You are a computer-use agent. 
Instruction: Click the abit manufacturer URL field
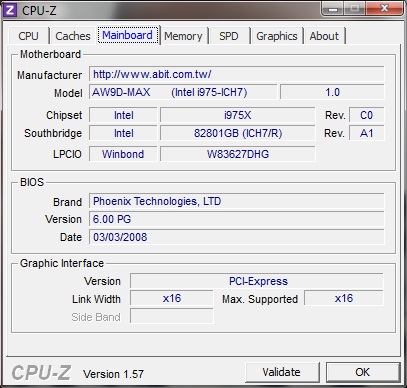click(x=236, y=74)
